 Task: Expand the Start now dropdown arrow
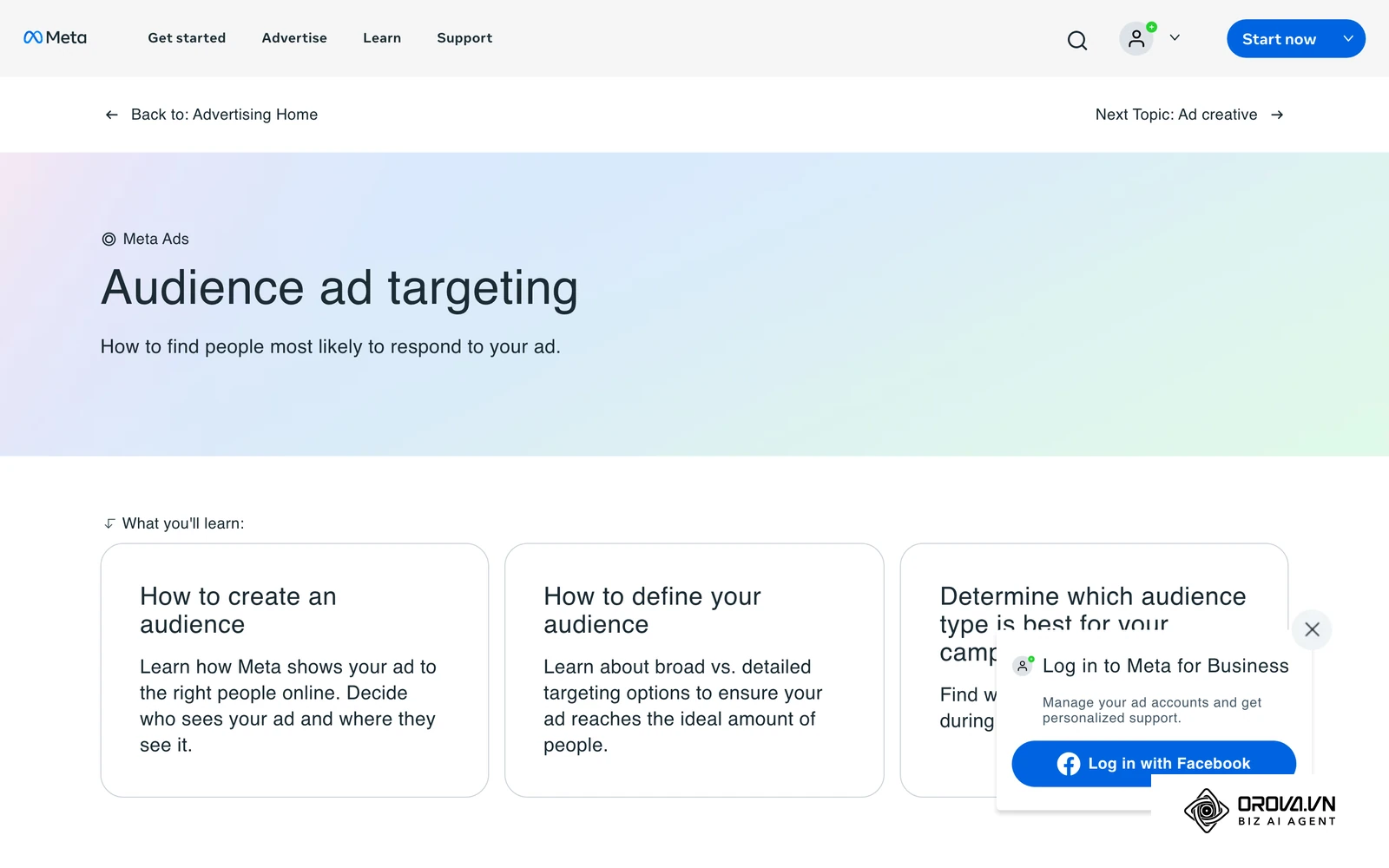(1348, 39)
